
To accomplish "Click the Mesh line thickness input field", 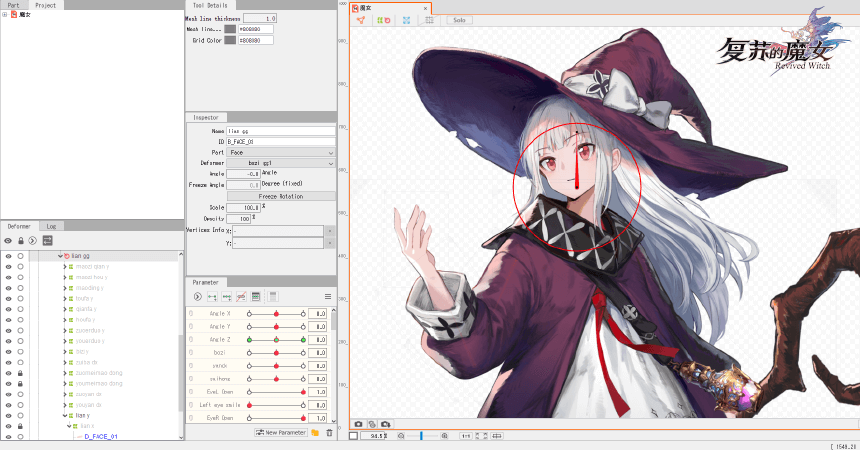I will (x=260, y=18).
